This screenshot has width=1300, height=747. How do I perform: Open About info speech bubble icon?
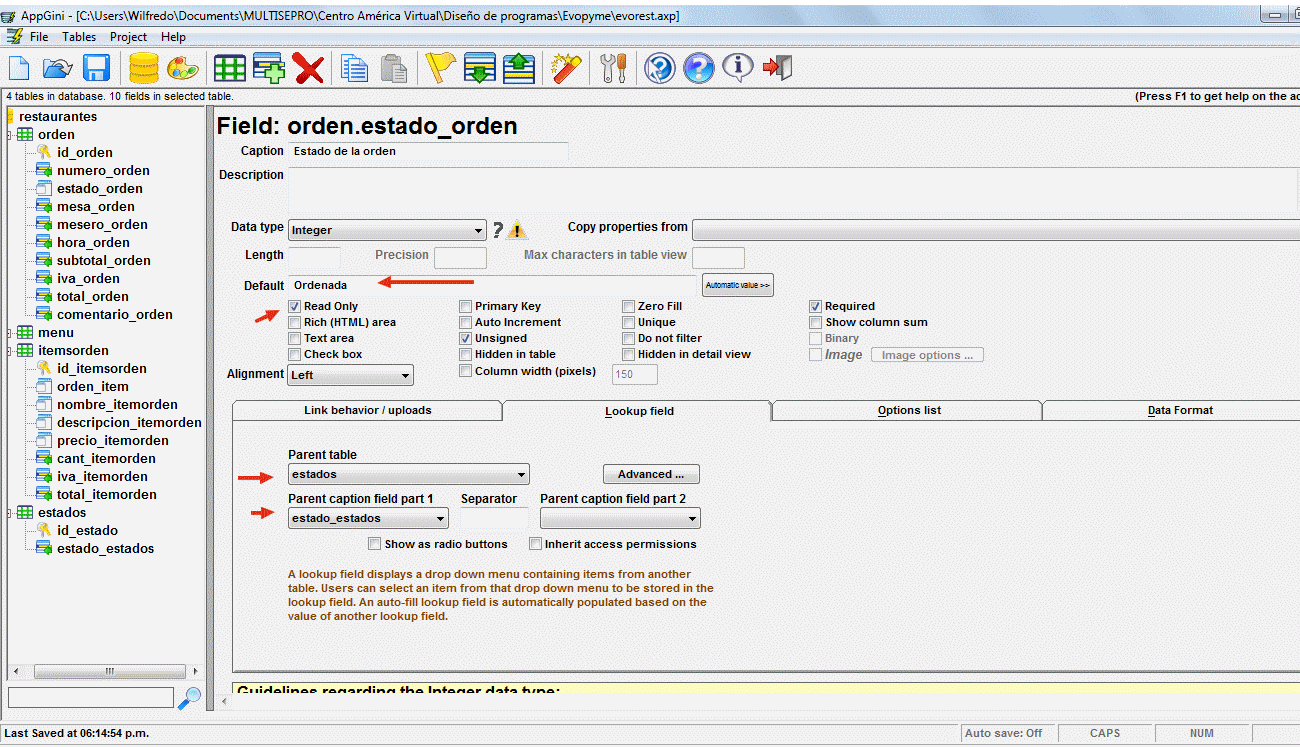tap(738, 68)
